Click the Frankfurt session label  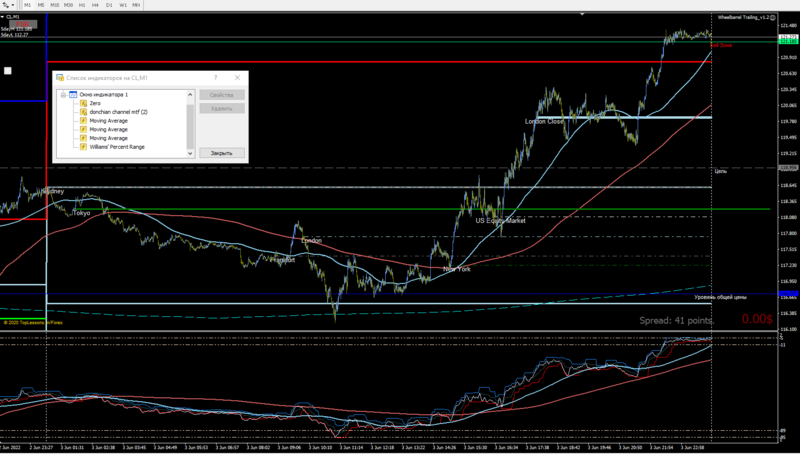point(283,260)
